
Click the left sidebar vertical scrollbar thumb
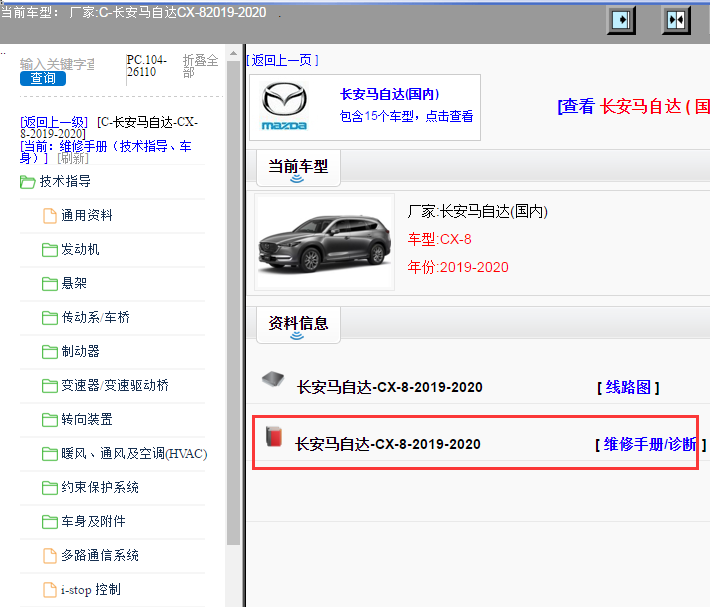[233, 302]
